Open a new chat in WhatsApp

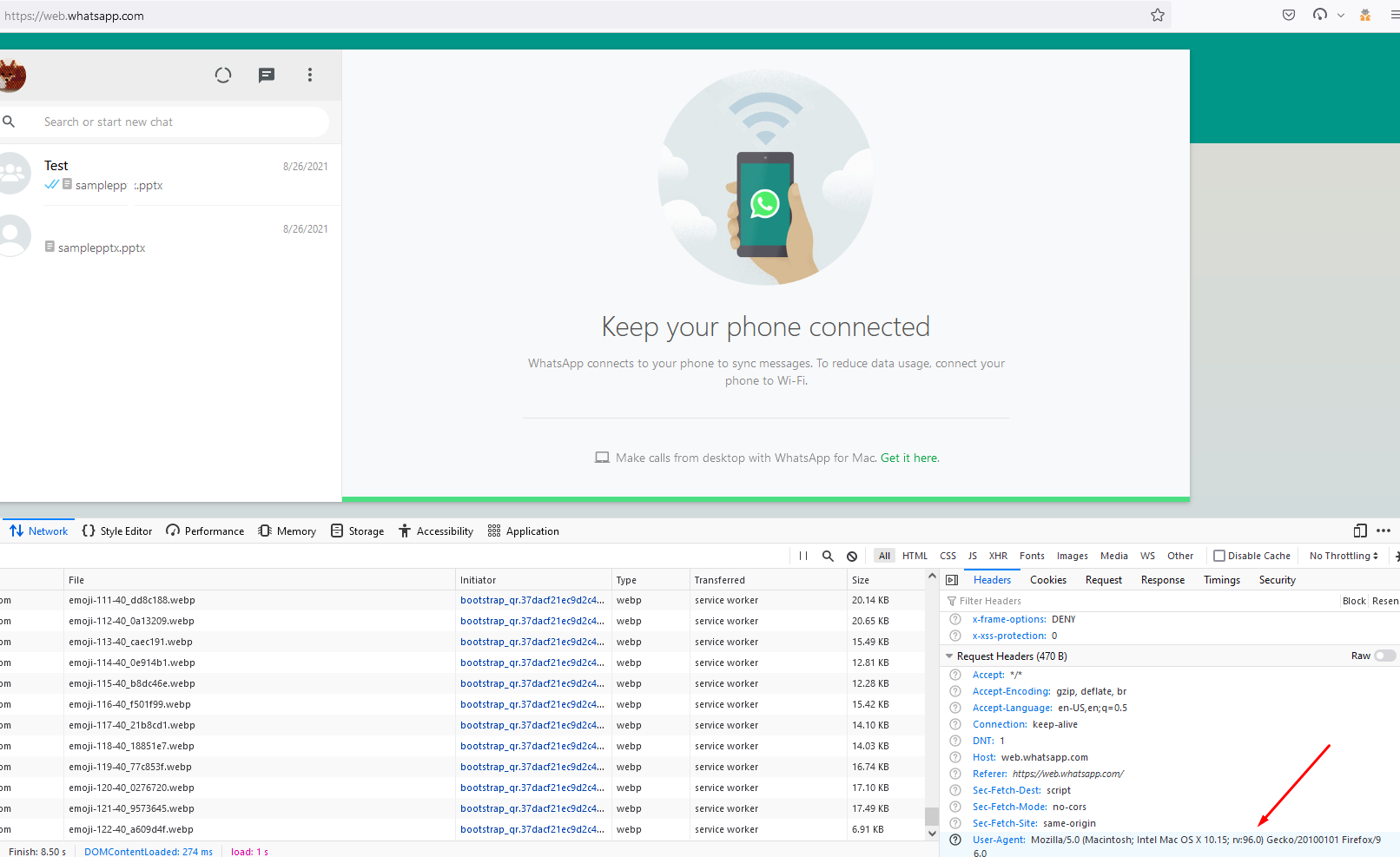click(x=266, y=76)
